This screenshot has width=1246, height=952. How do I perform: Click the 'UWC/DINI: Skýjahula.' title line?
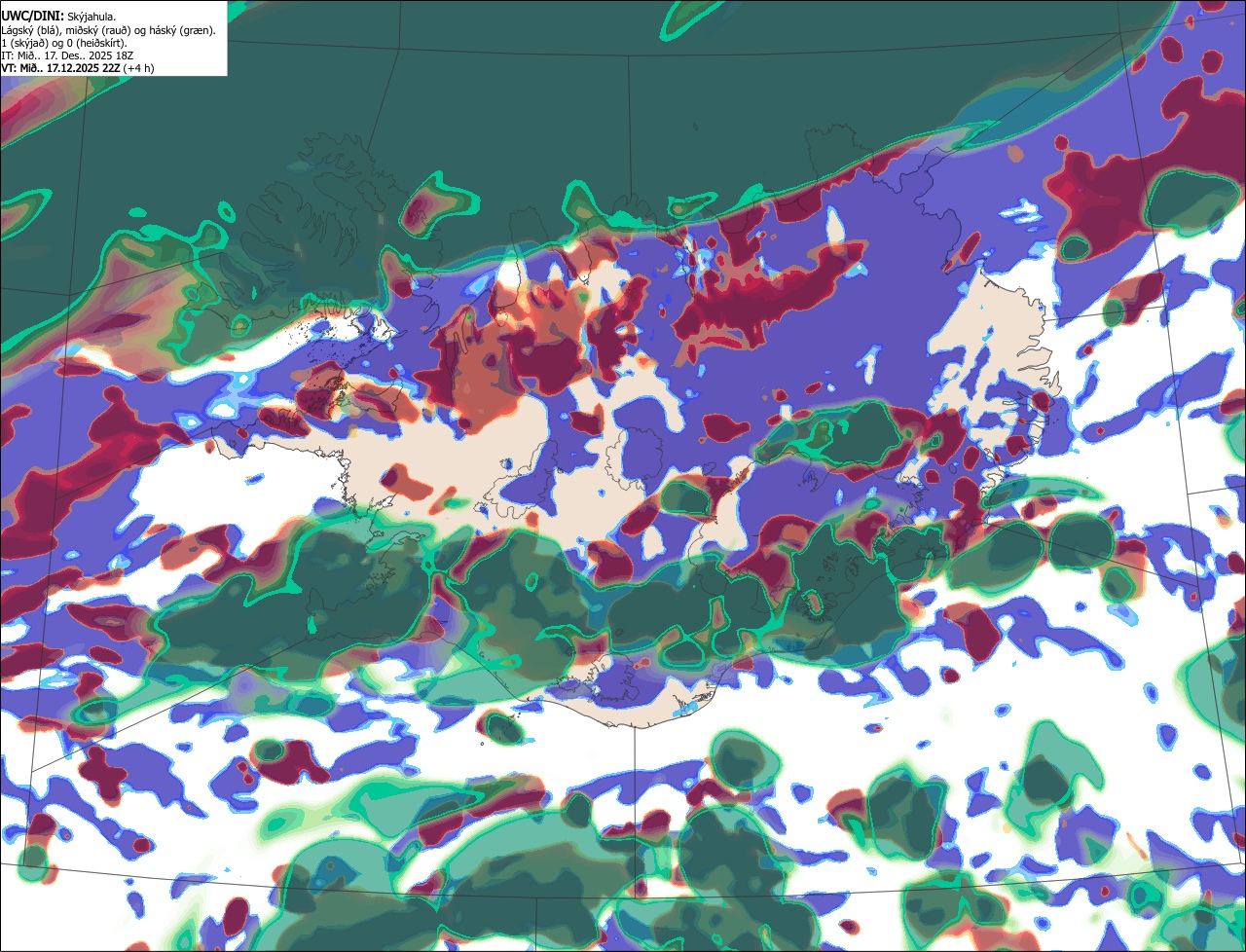coord(58,16)
